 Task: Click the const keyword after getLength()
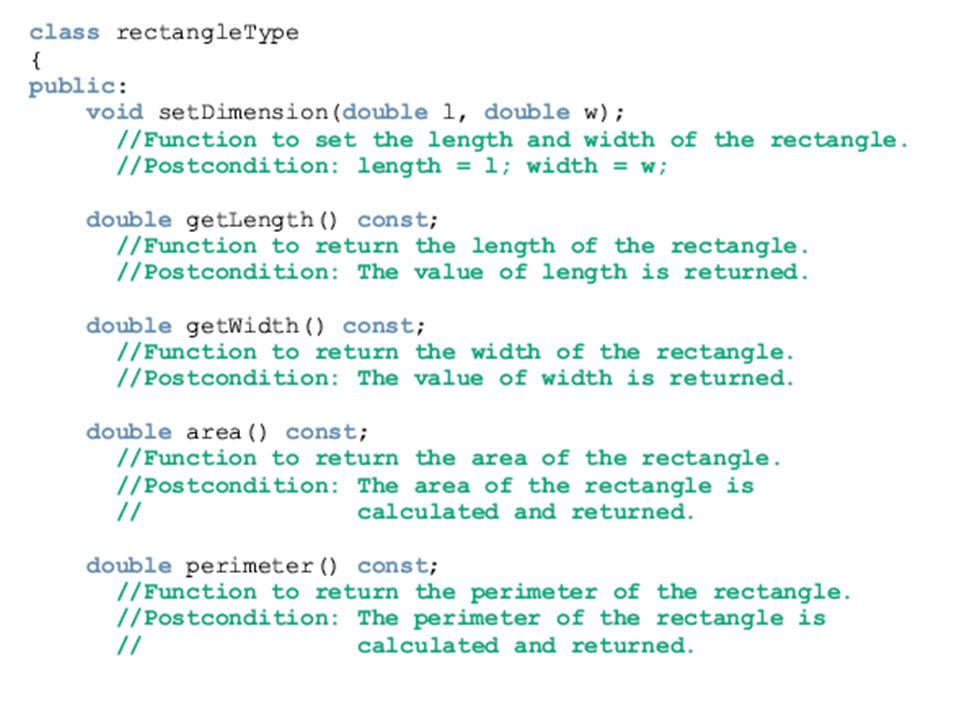(x=393, y=220)
